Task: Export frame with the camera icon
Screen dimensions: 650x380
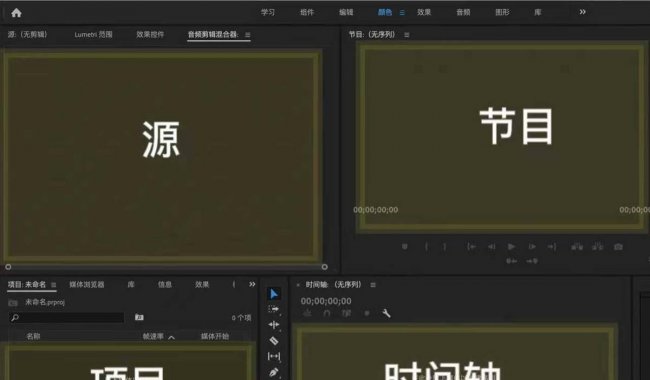Action: tap(618, 247)
